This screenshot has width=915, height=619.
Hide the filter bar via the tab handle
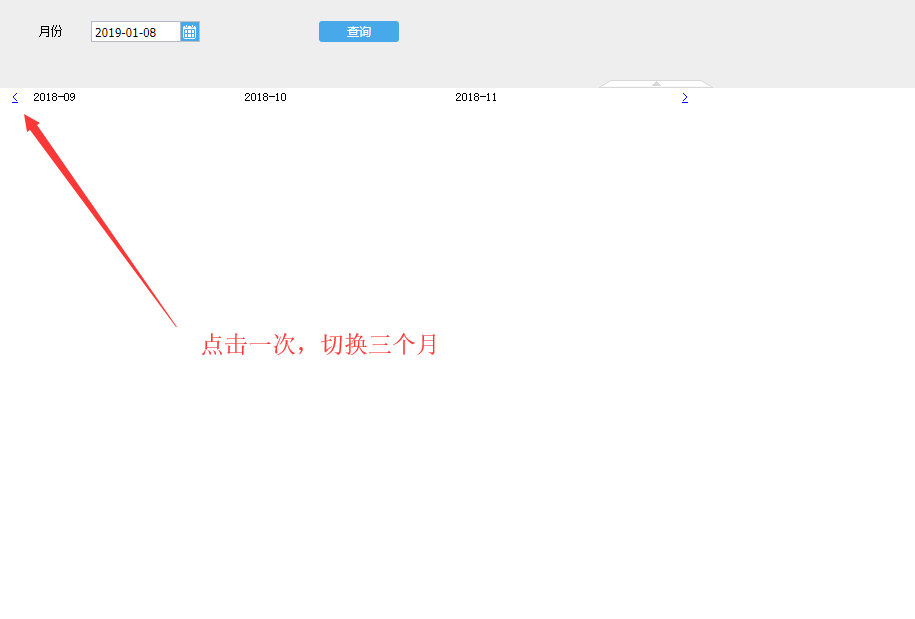click(x=656, y=84)
